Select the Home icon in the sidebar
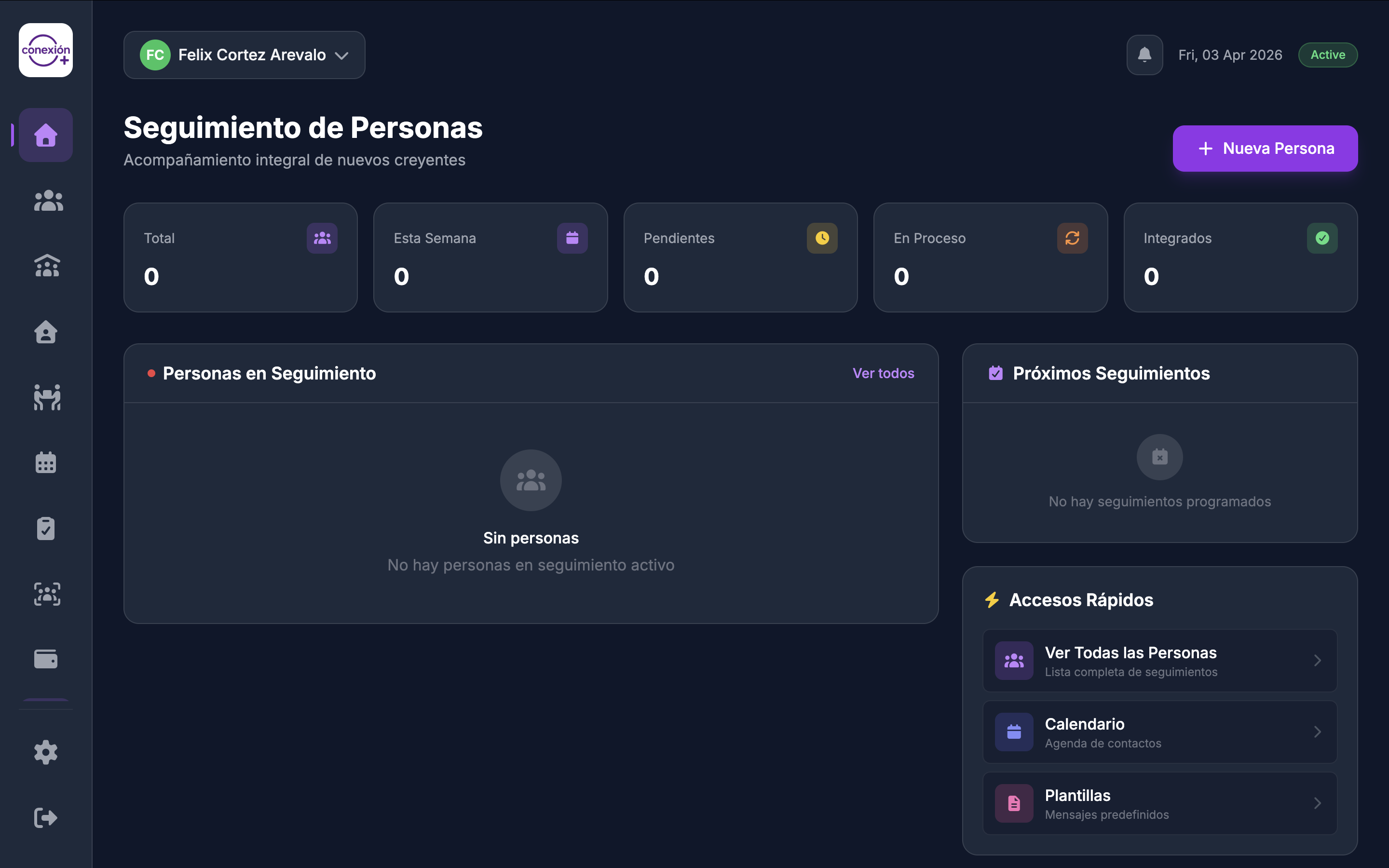 (46, 135)
